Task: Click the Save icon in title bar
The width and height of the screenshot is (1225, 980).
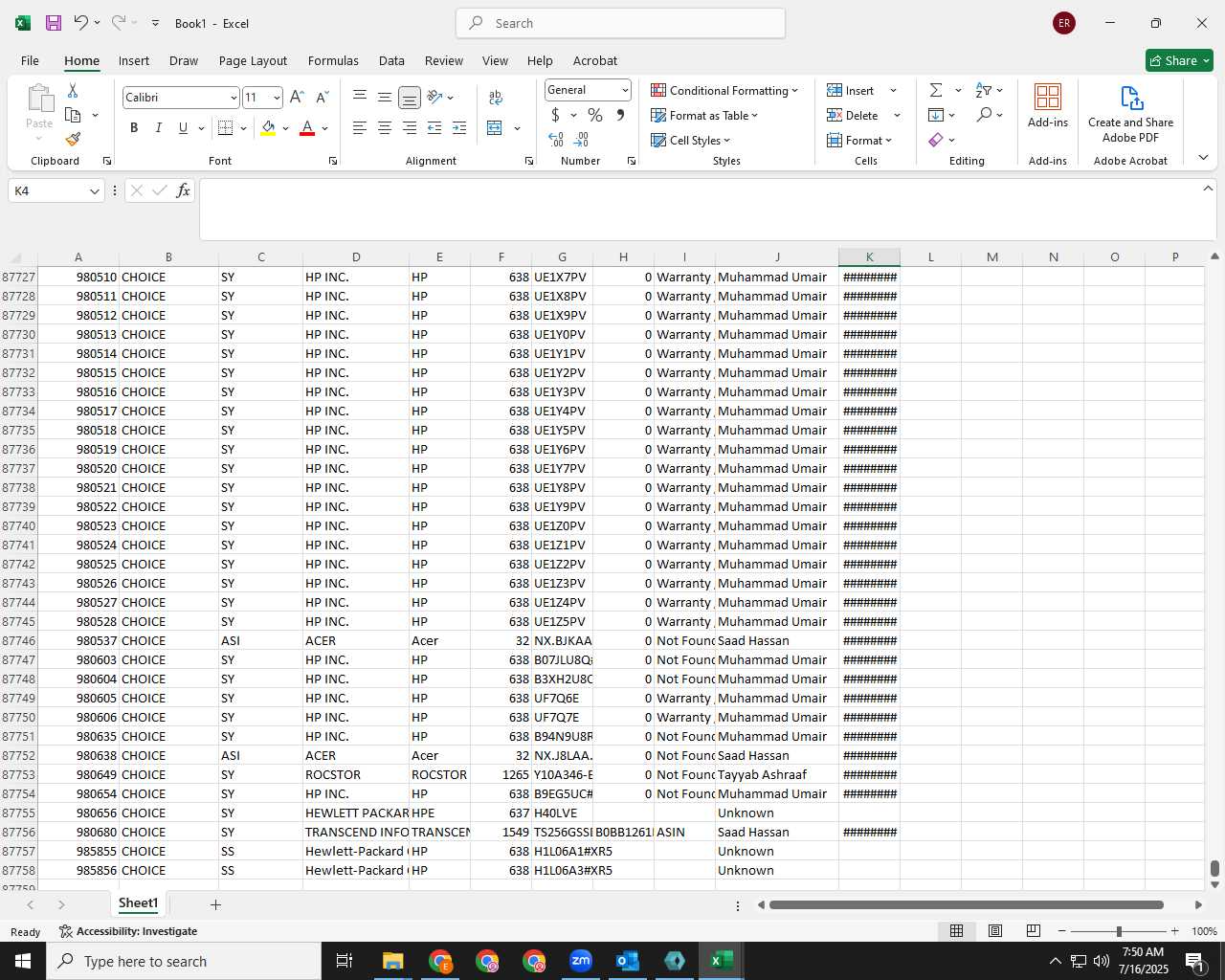Action: 54,23
